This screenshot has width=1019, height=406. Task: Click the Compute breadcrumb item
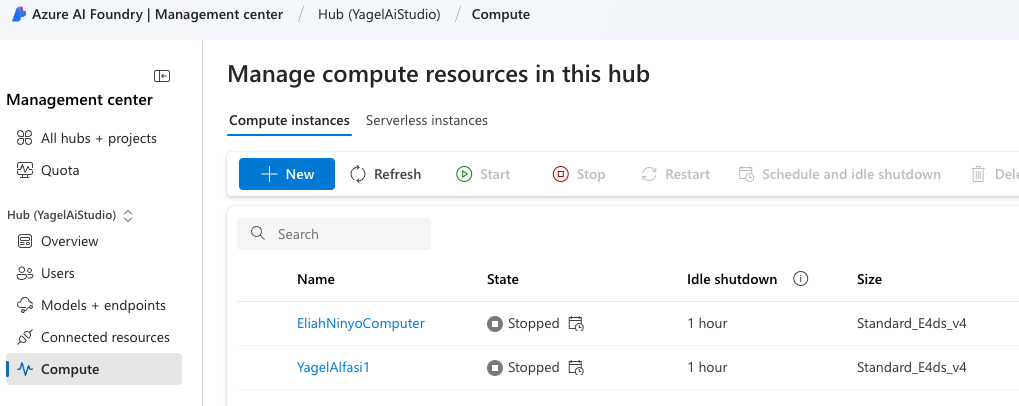[500, 14]
